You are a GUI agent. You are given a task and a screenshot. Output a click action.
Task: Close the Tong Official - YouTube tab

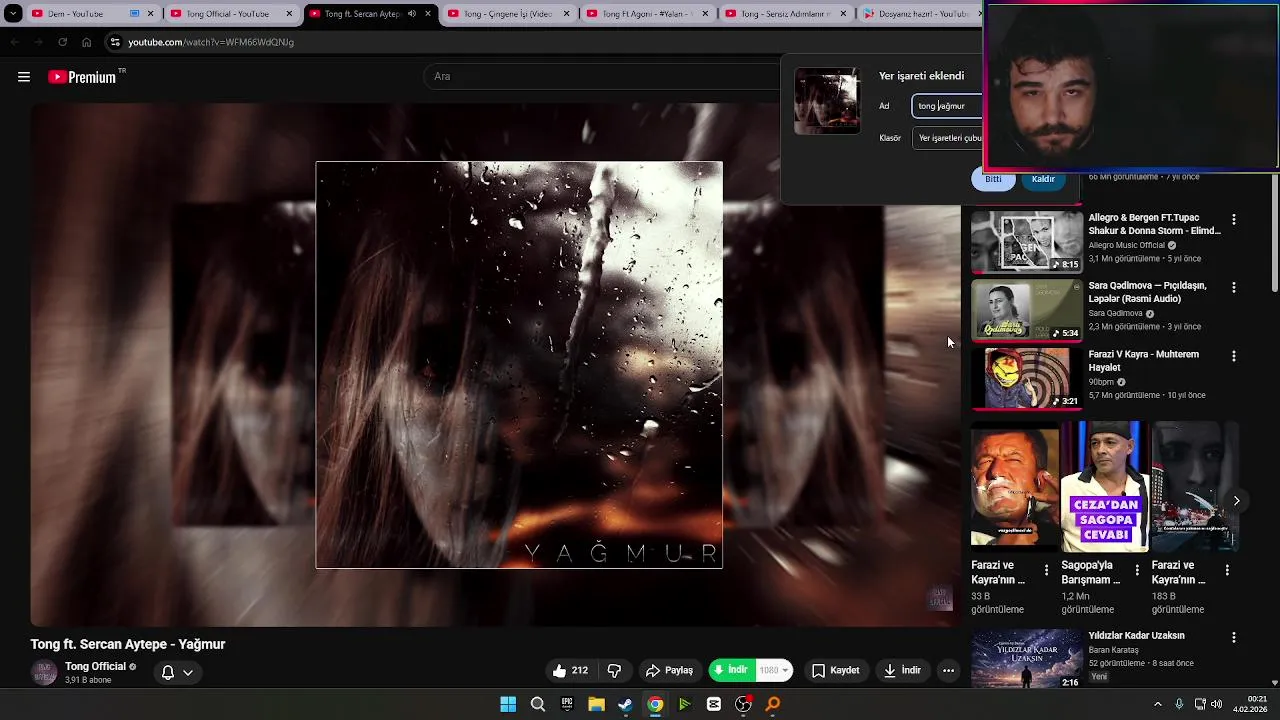point(290,14)
